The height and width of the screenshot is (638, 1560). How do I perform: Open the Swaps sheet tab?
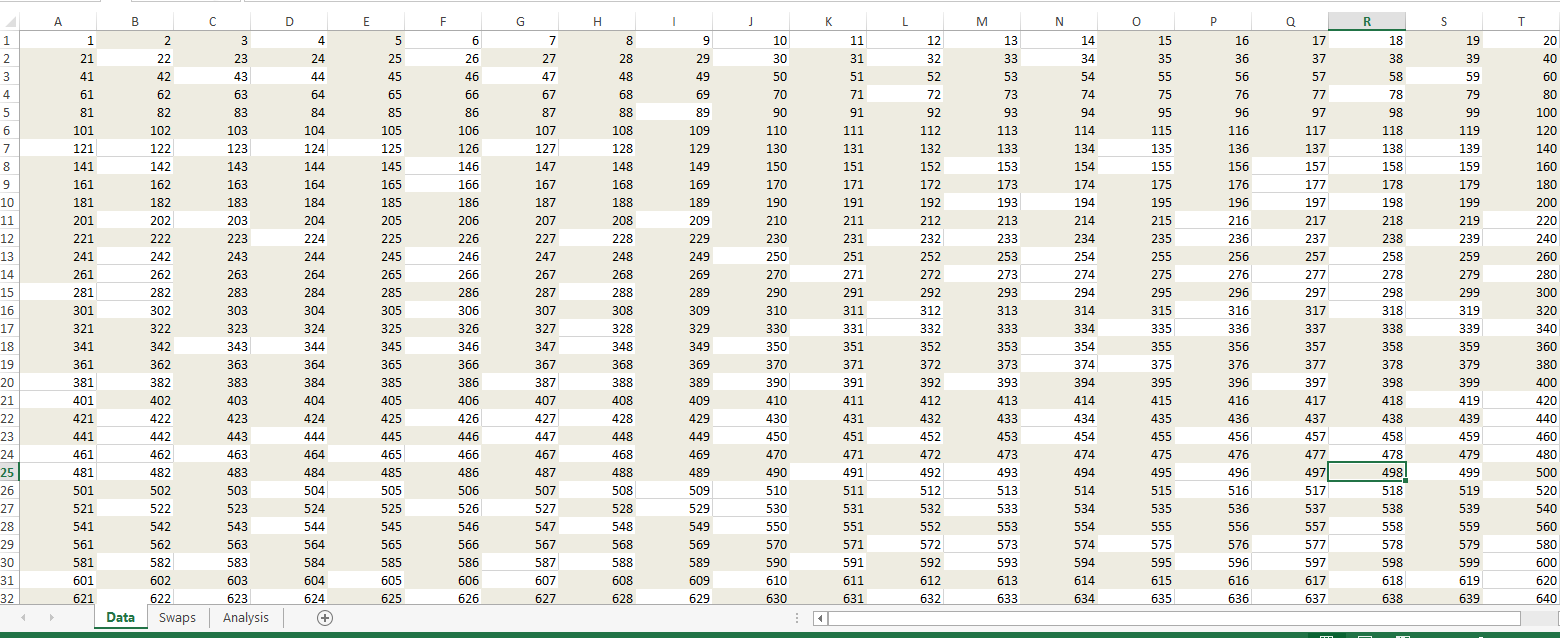177,618
